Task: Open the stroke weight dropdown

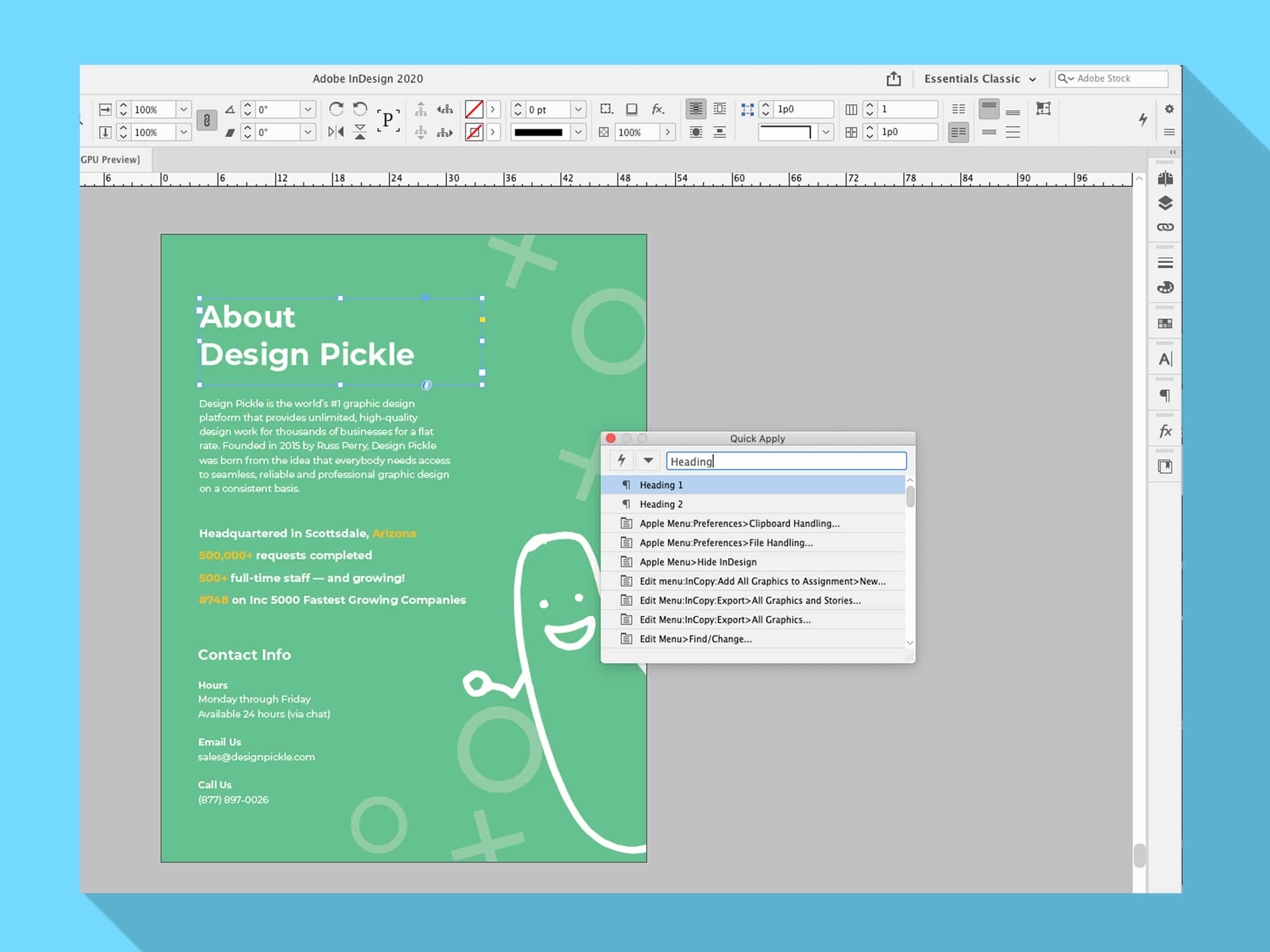Action: coord(578,109)
